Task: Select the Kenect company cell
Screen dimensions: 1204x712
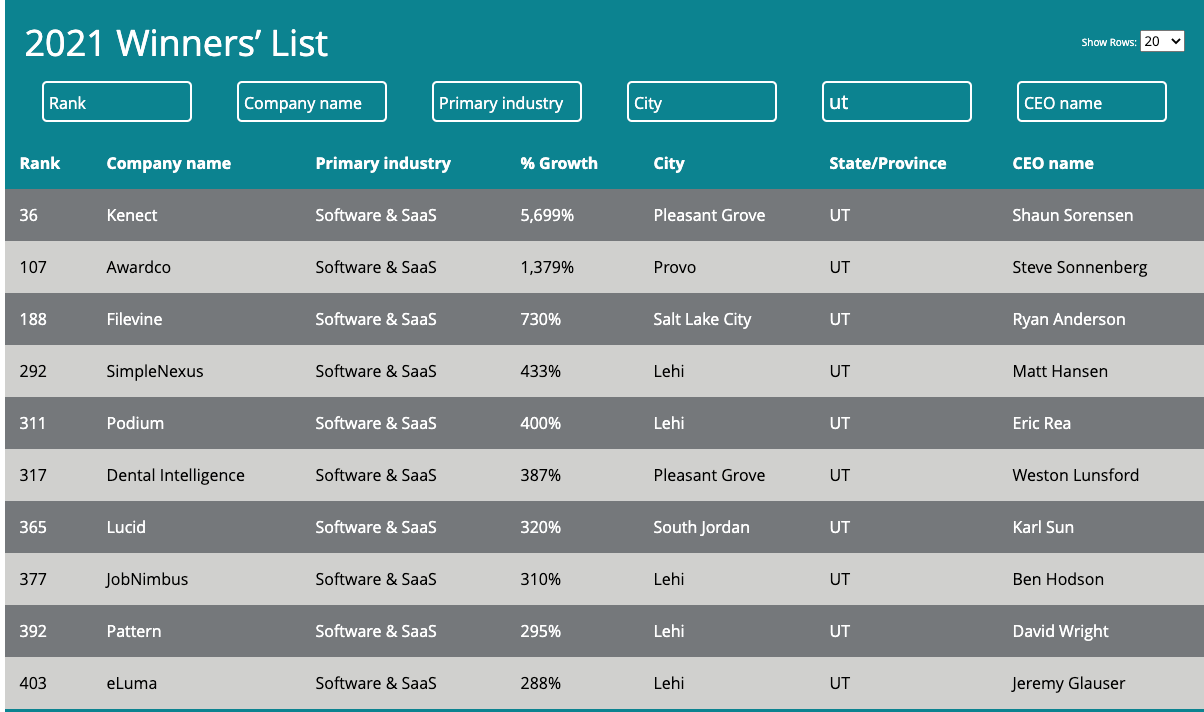Action: (132, 215)
